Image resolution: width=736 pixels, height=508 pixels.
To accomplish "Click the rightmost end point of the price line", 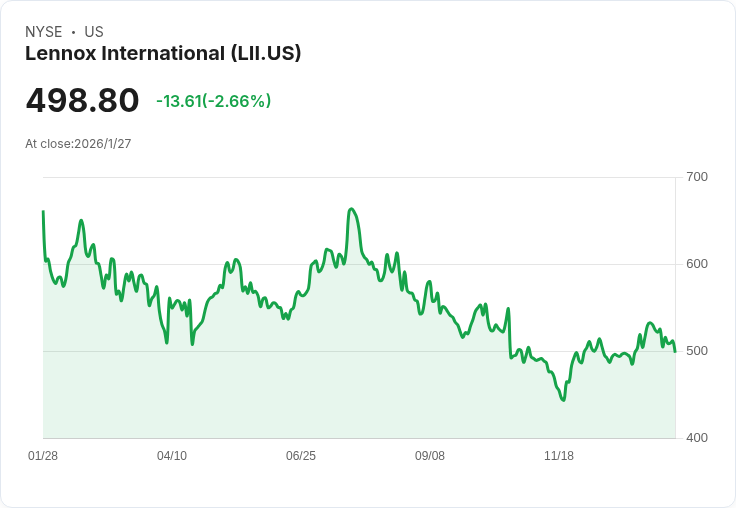I will pyautogui.click(x=675, y=351).
